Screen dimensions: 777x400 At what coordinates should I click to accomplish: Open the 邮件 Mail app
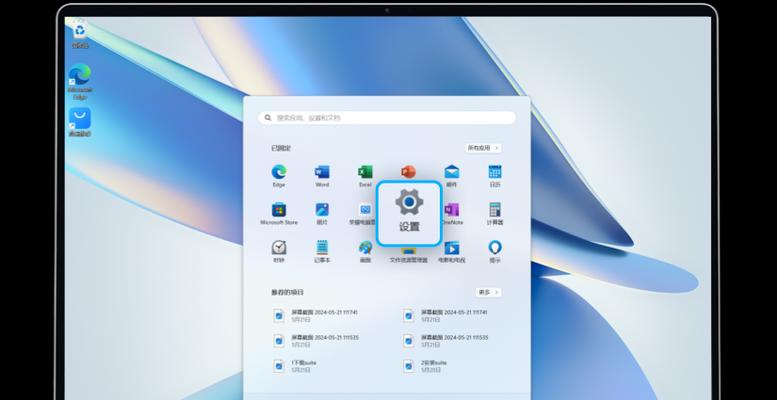451,176
